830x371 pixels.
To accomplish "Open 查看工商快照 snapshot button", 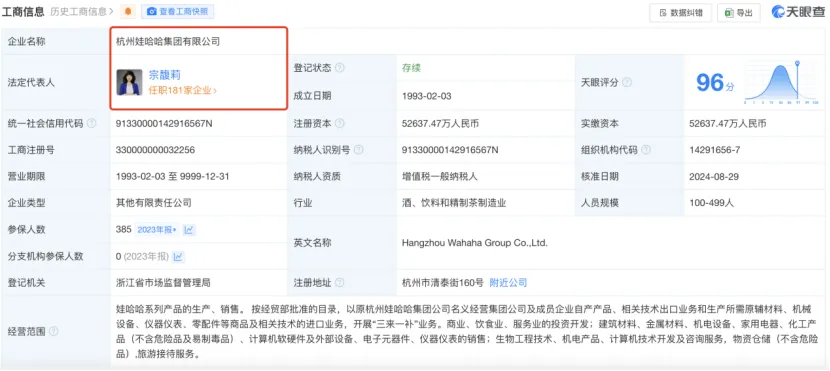I will point(177,11).
